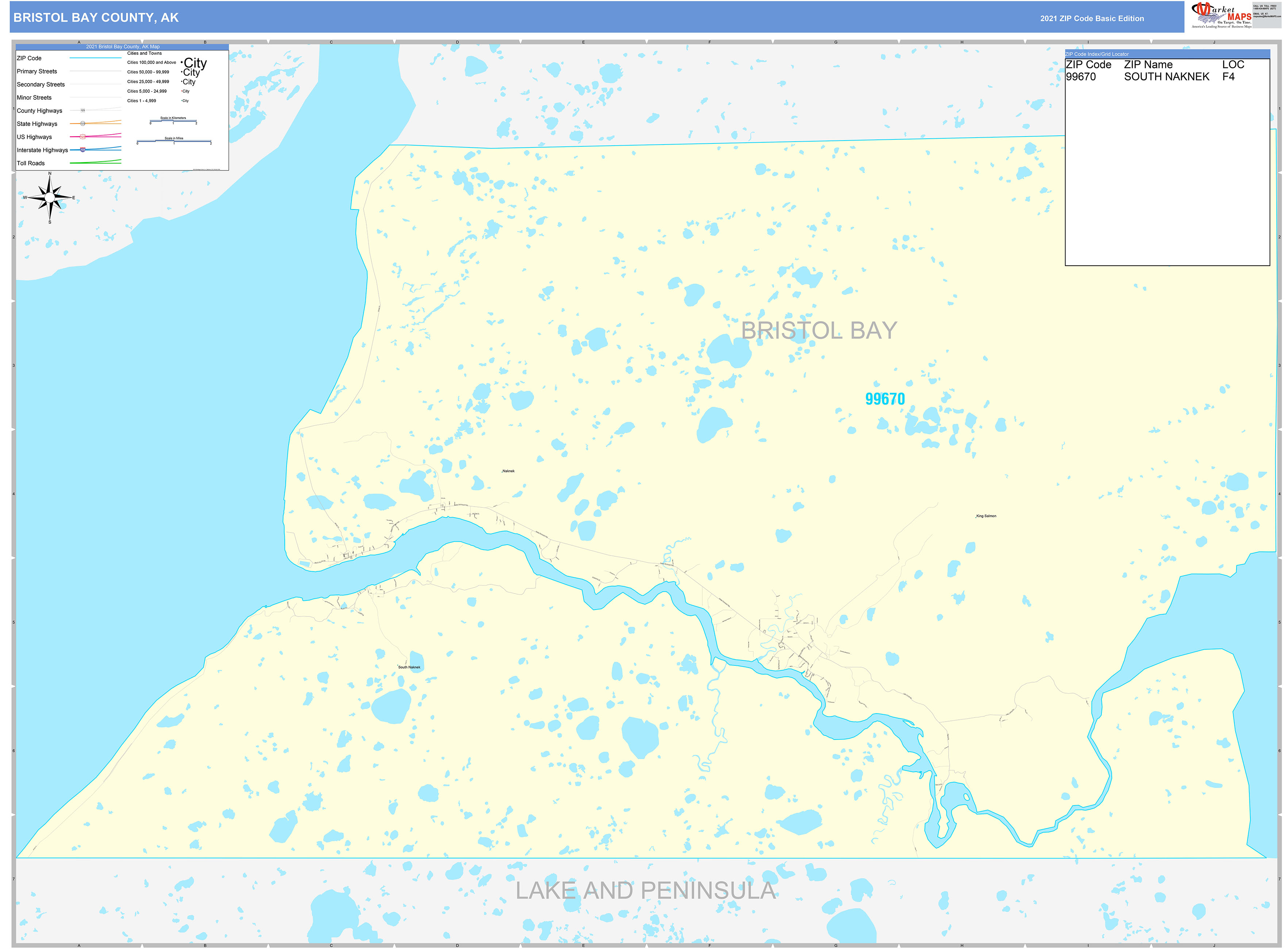Click the US Highways legend label
Viewport: 1288px width, 949px height.
coord(34,137)
